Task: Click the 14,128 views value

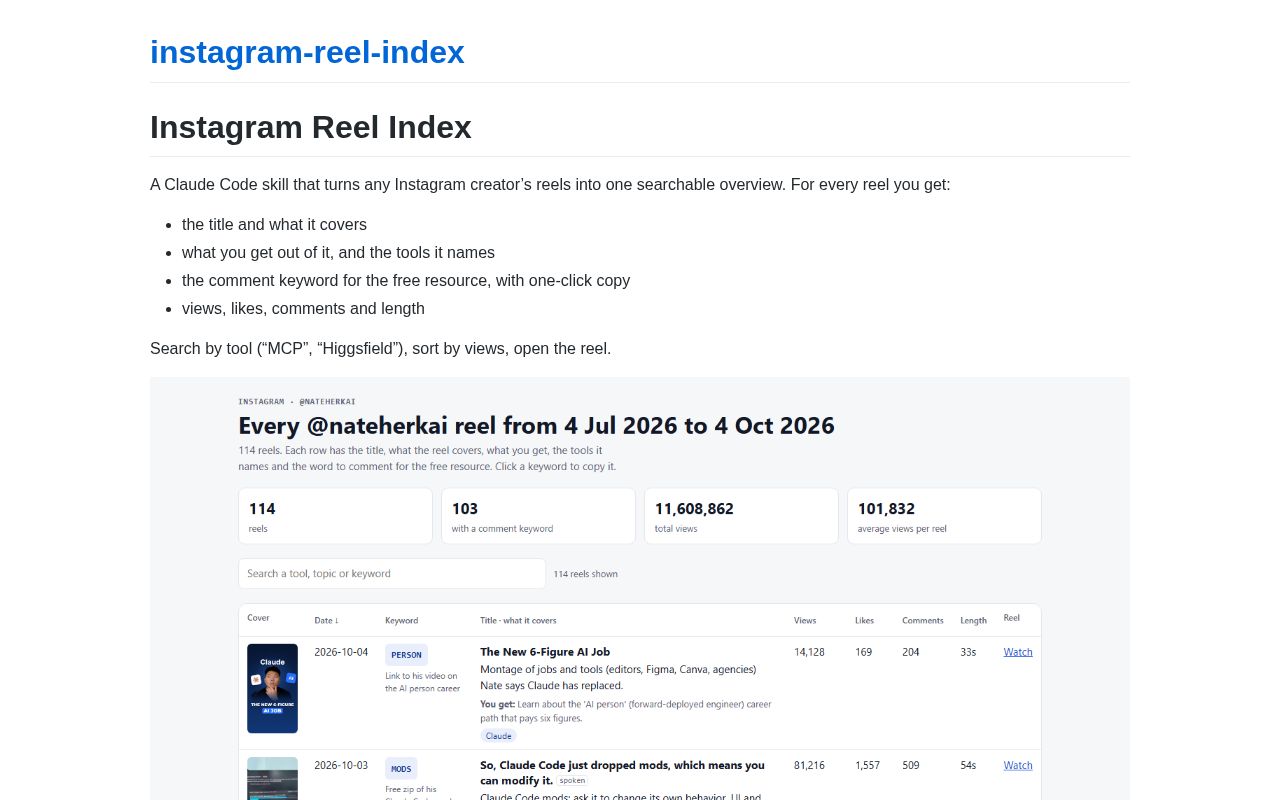Action: 809,652
